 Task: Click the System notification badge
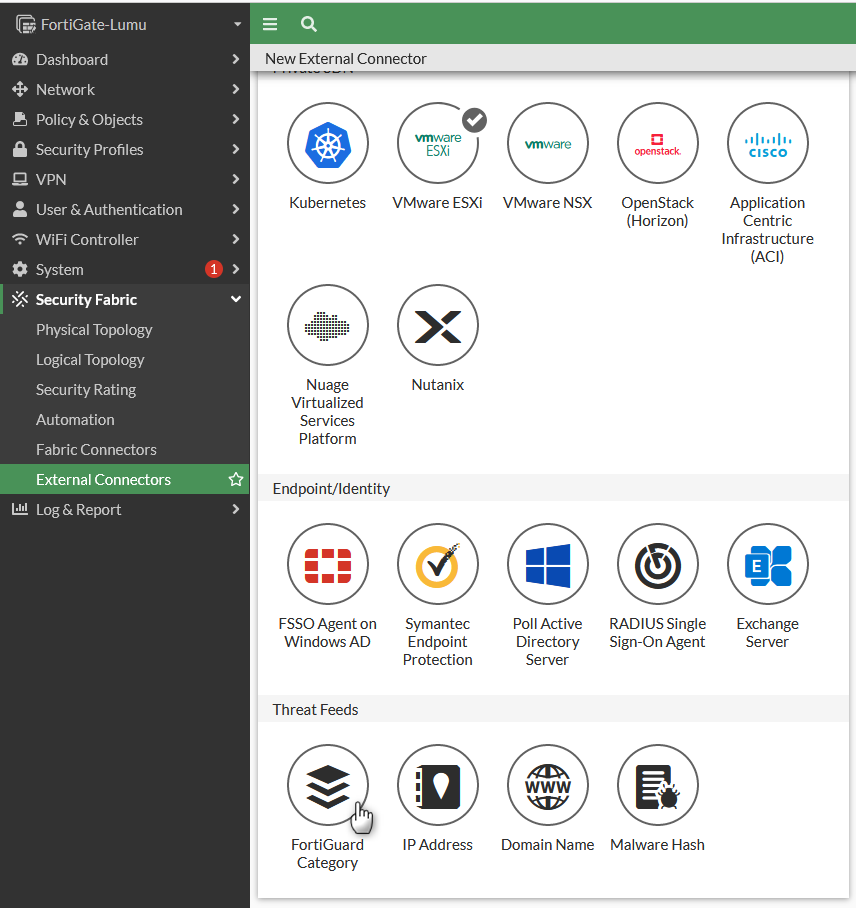pos(213,270)
